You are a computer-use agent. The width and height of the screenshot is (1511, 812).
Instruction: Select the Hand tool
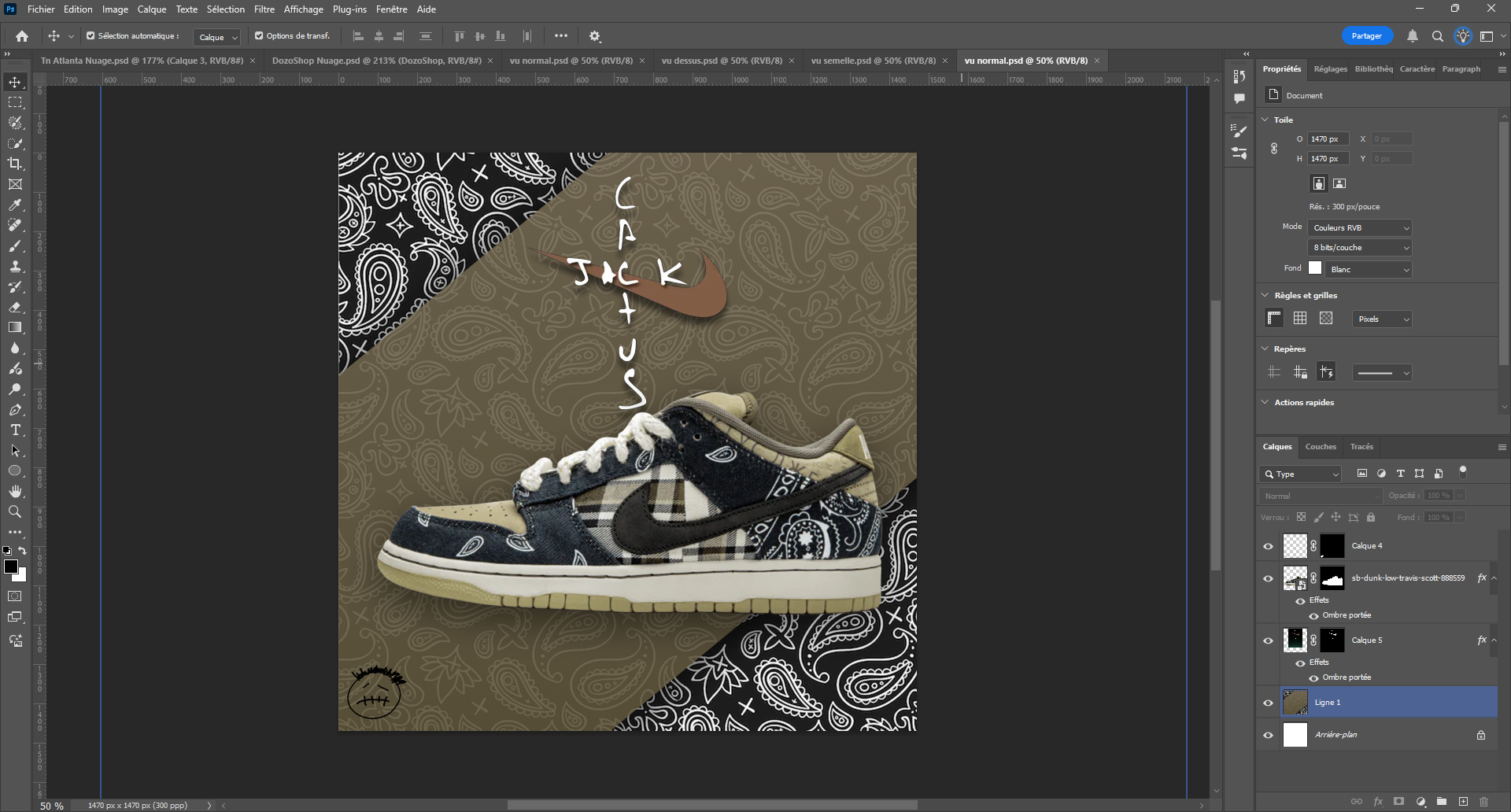pyautogui.click(x=15, y=491)
